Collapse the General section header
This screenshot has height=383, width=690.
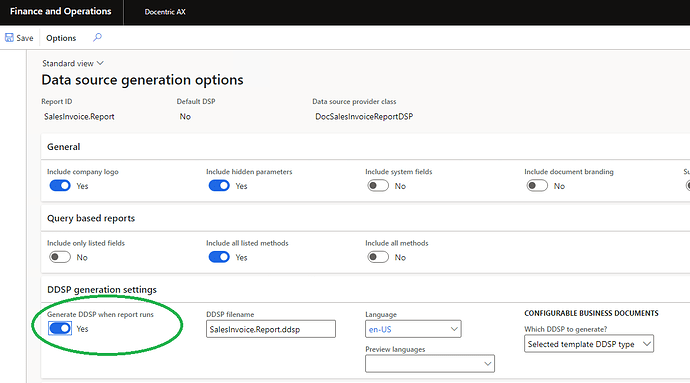pyautogui.click(x=63, y=147)
